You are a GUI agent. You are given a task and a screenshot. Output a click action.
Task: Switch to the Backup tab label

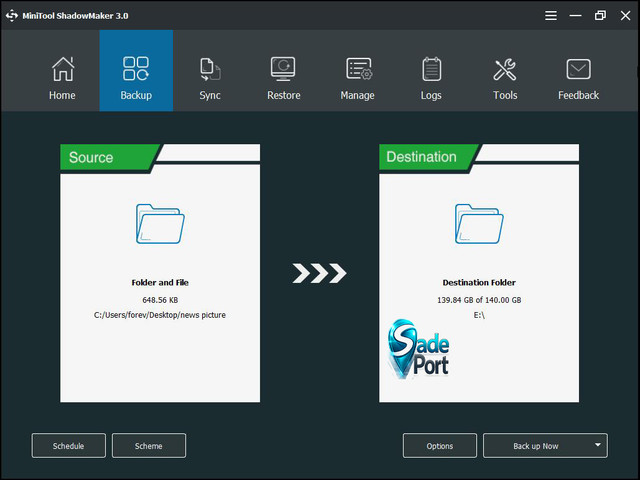click(x=136, y=95)
